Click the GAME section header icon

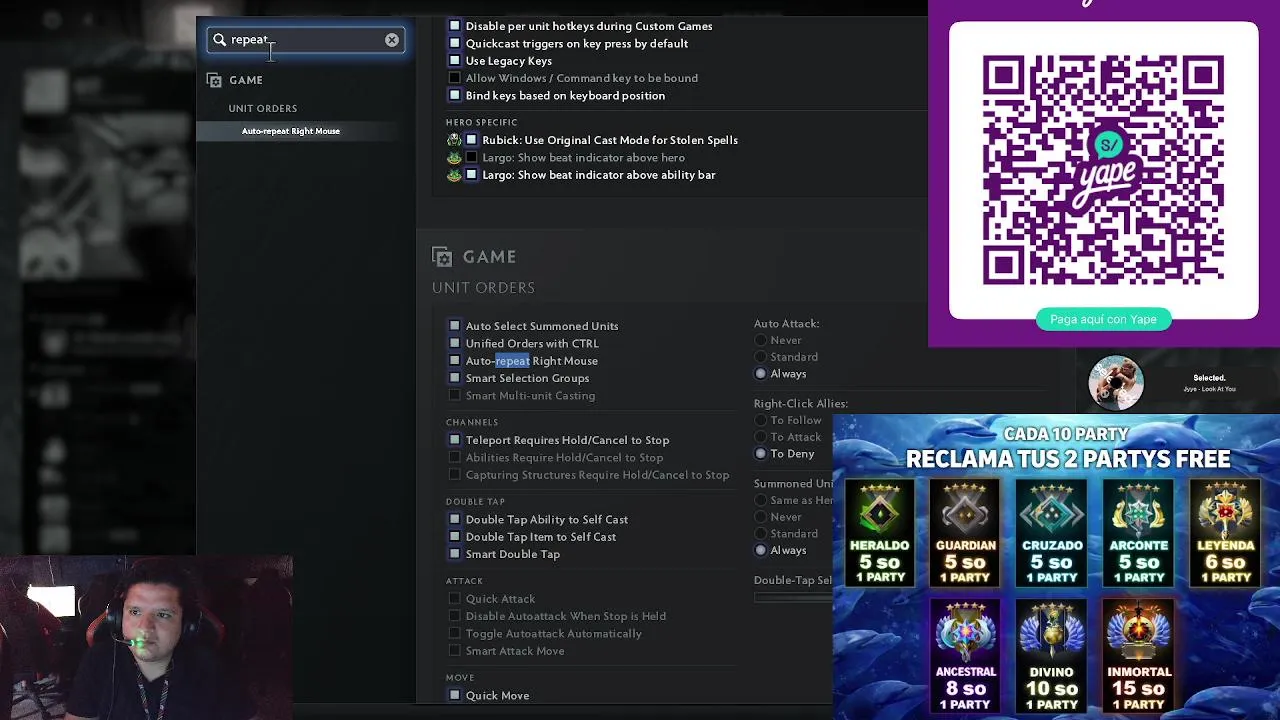tap(442, 257)
